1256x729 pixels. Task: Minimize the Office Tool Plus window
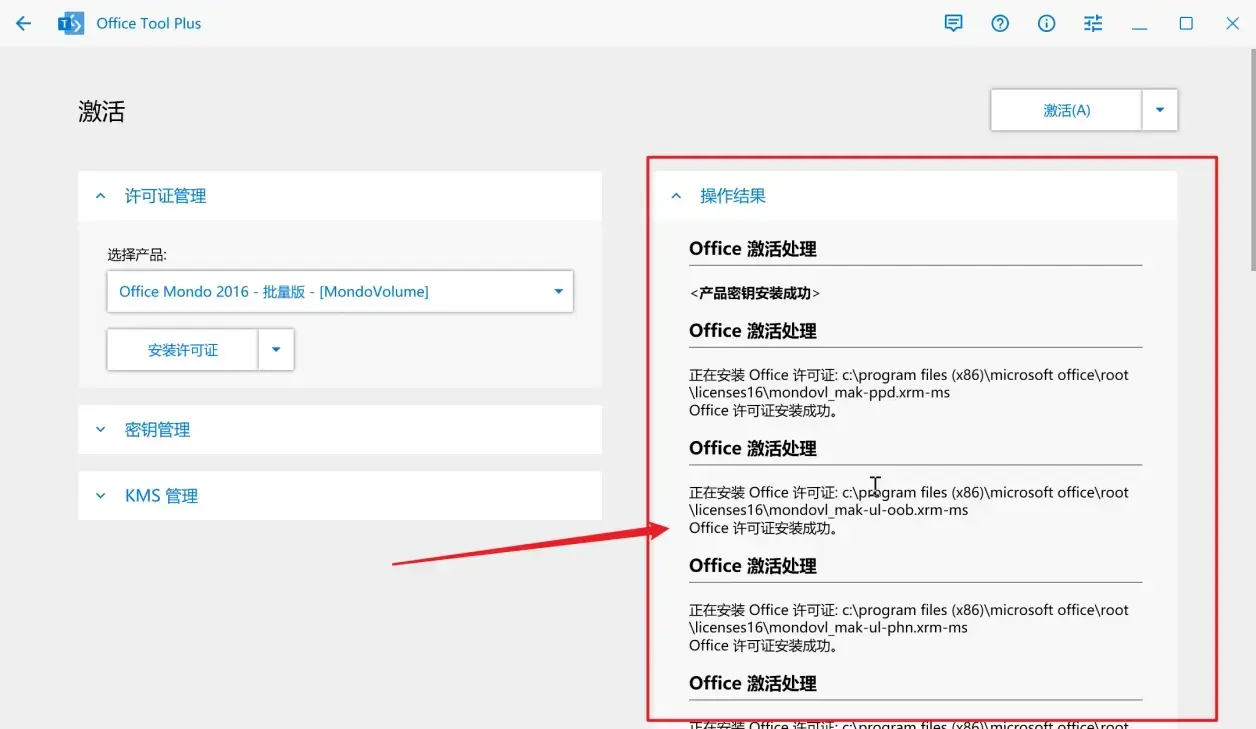point(1139,23)
